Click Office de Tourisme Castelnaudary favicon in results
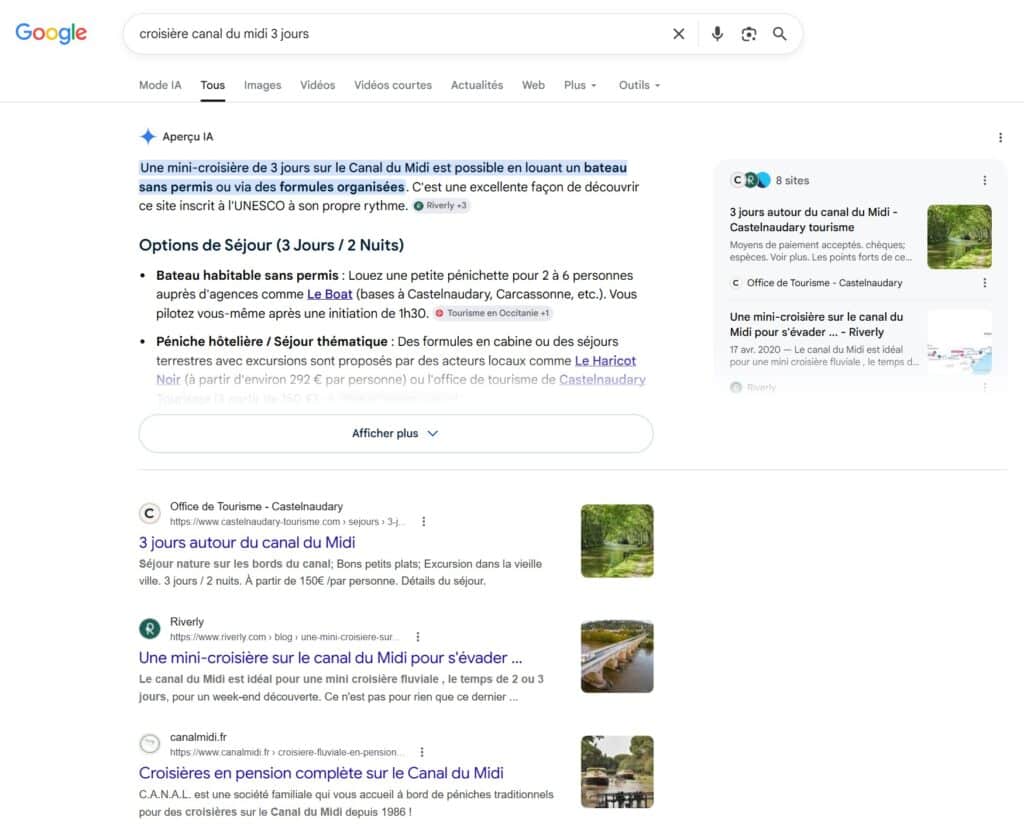The width and height of the screenshot is (1024, 824). coord(150,514)
